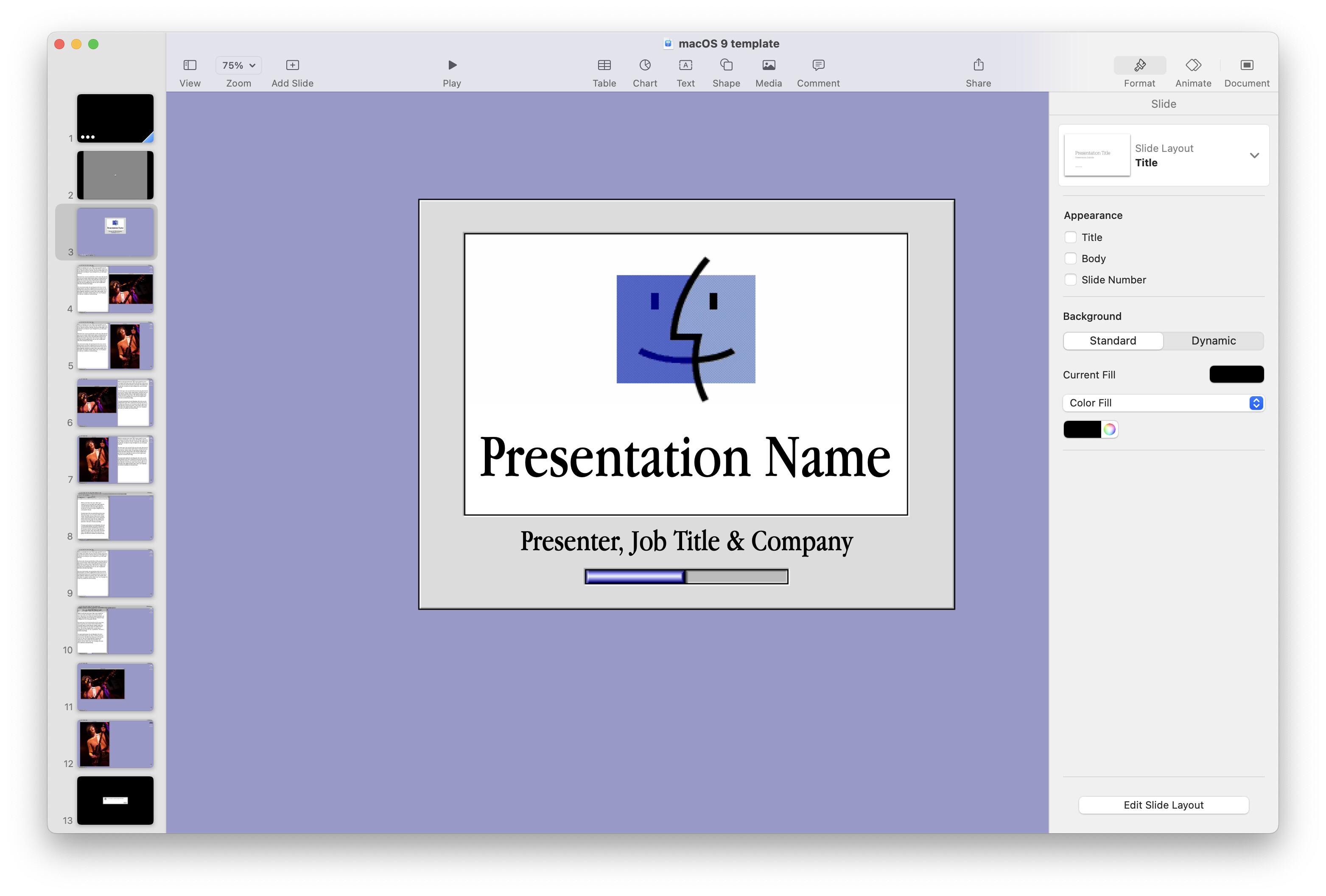The image size is (1326, 896).
Task: Select slide 6 thumbnail
Action: click(x=115, y=402)
